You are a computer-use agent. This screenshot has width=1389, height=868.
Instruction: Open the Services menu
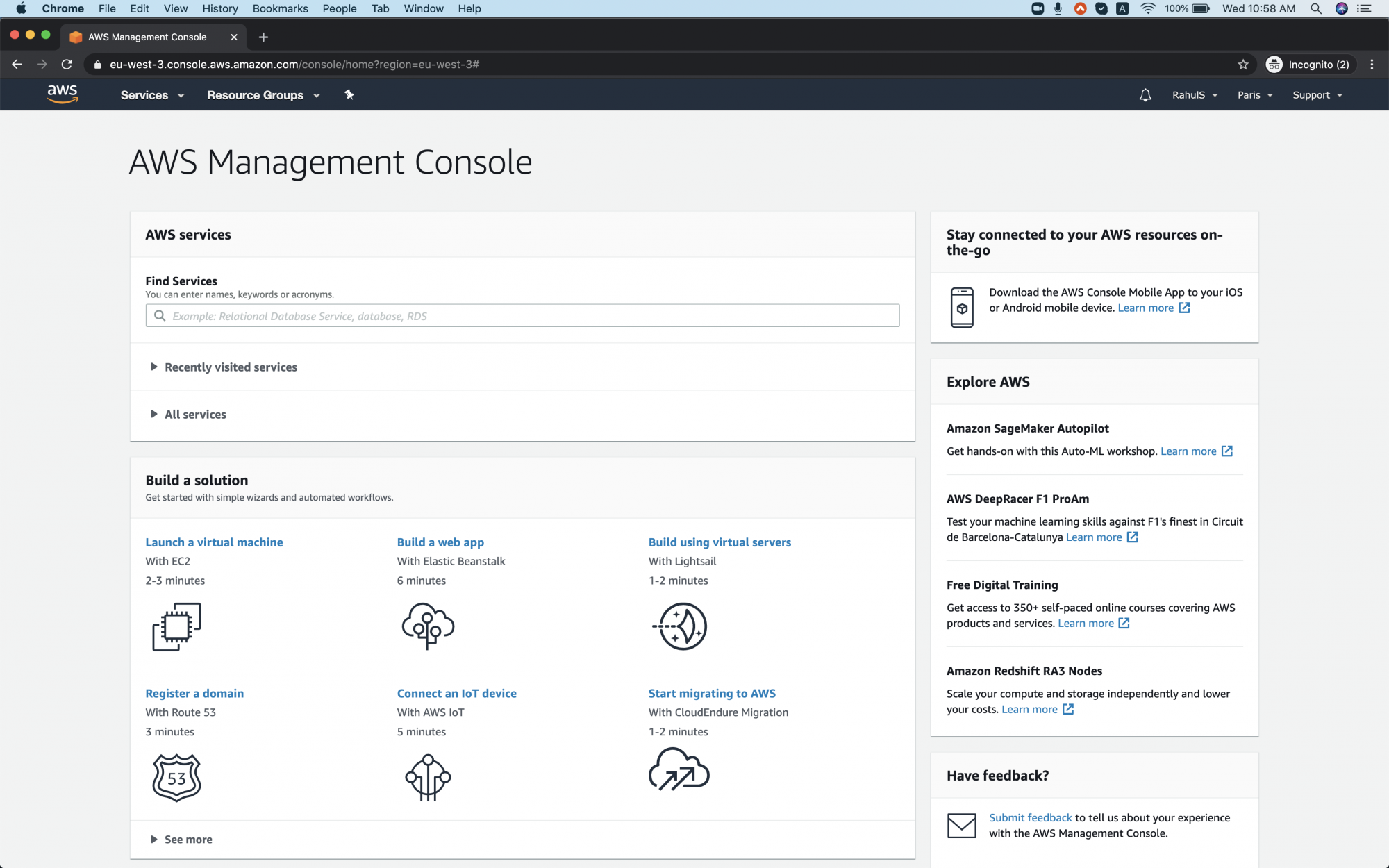click(151, 94)
